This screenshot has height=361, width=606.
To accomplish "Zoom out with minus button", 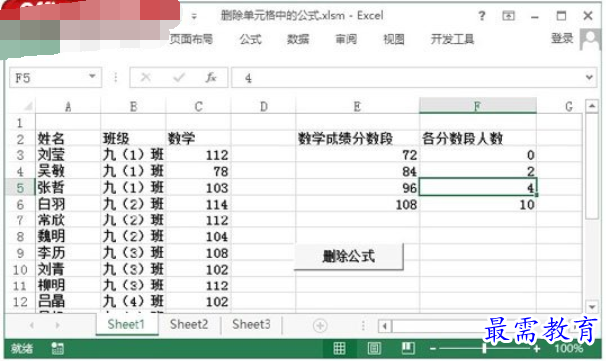I will (x=433, y=349).
